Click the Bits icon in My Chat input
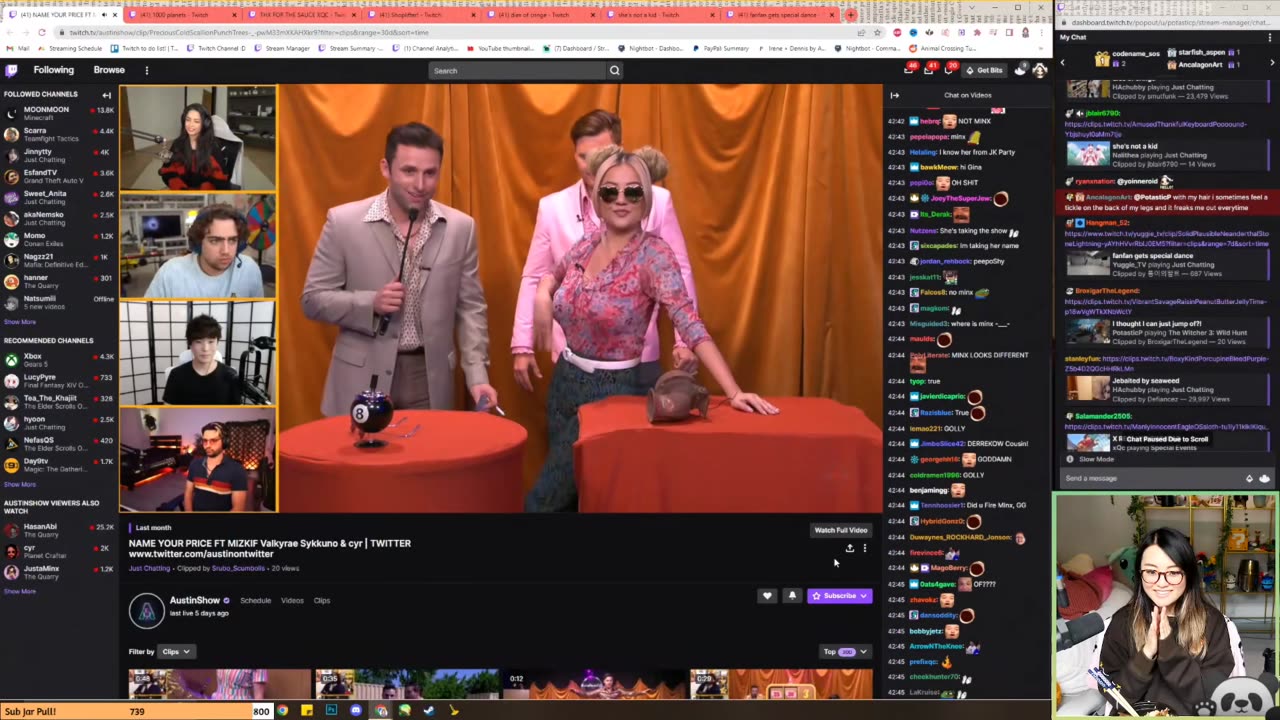1280x720 pixels. click(x=1248, y=478)
